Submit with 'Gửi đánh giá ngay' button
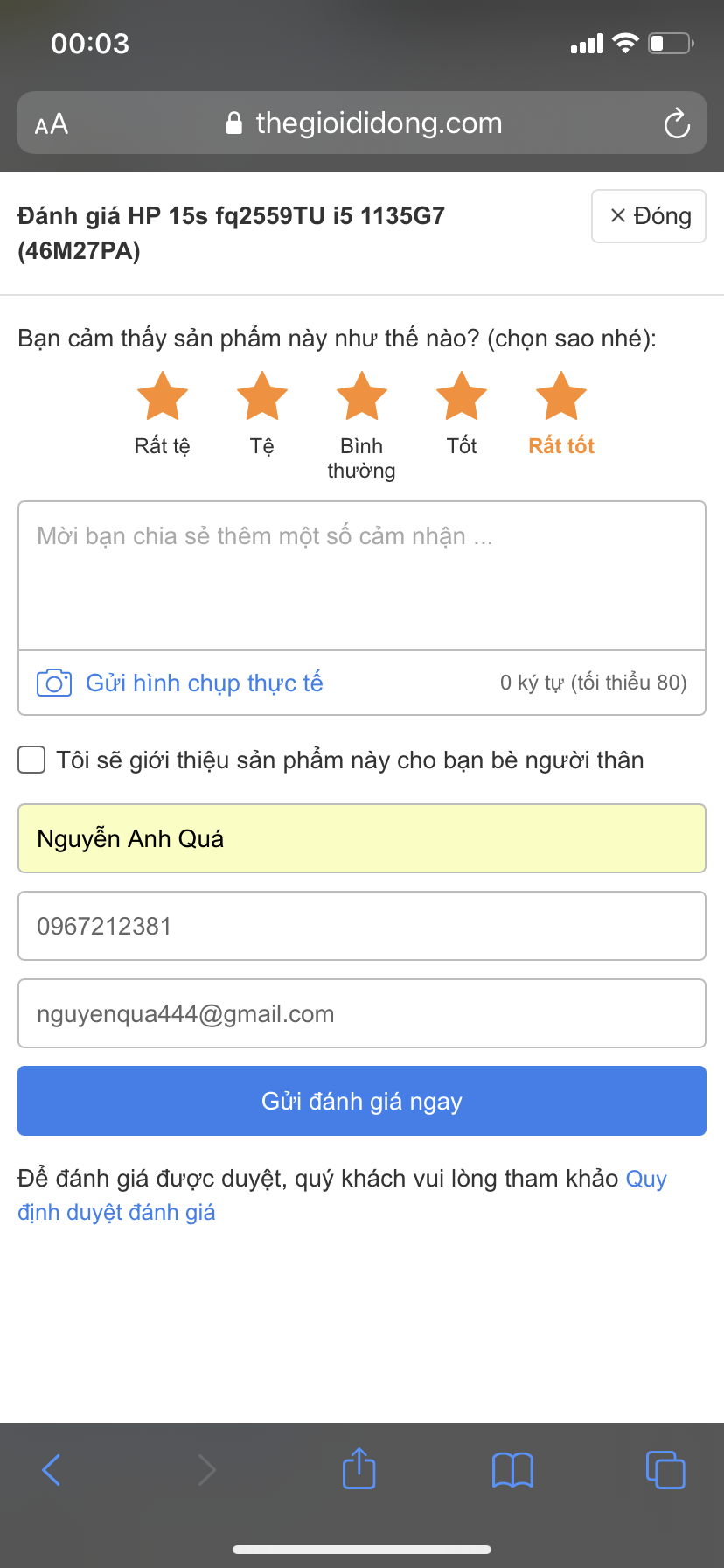The width and height of the screenshot is (724, 1568). pos(362,1101)
